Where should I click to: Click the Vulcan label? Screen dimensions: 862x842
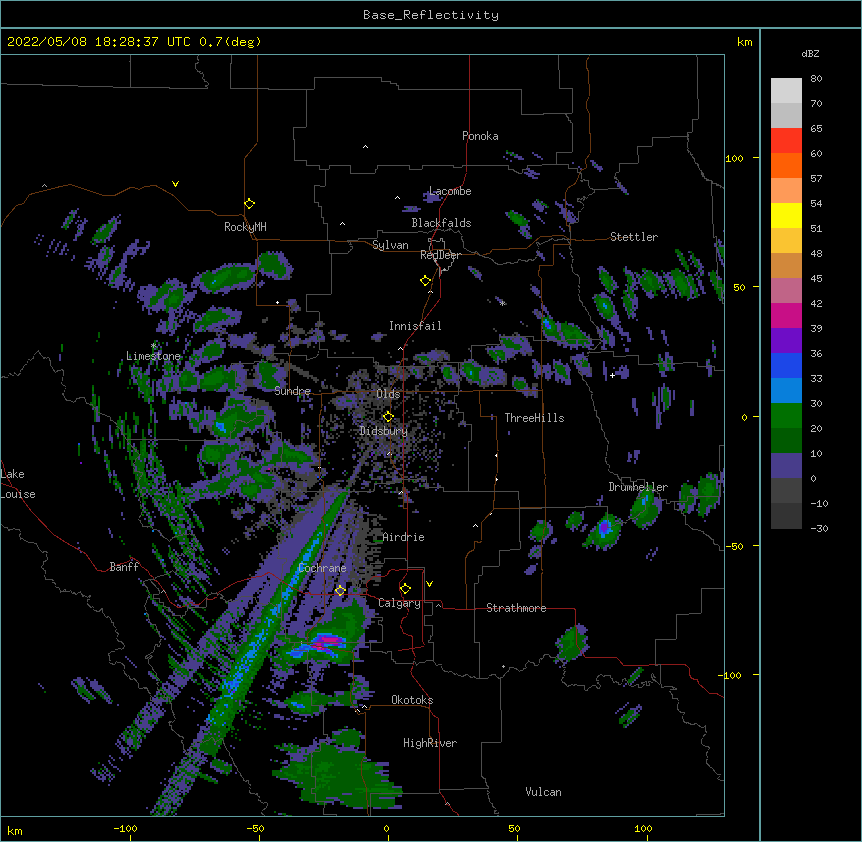coord(543,792)
